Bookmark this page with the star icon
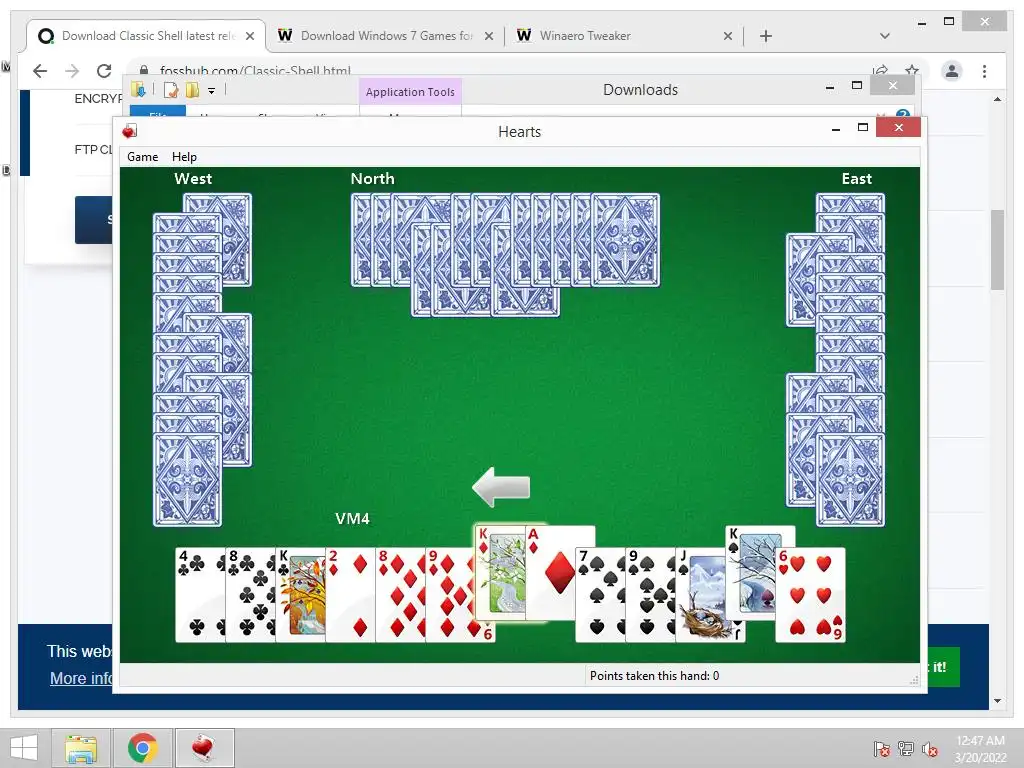This screenshot has height=768, width=1024. click(912, 70)
